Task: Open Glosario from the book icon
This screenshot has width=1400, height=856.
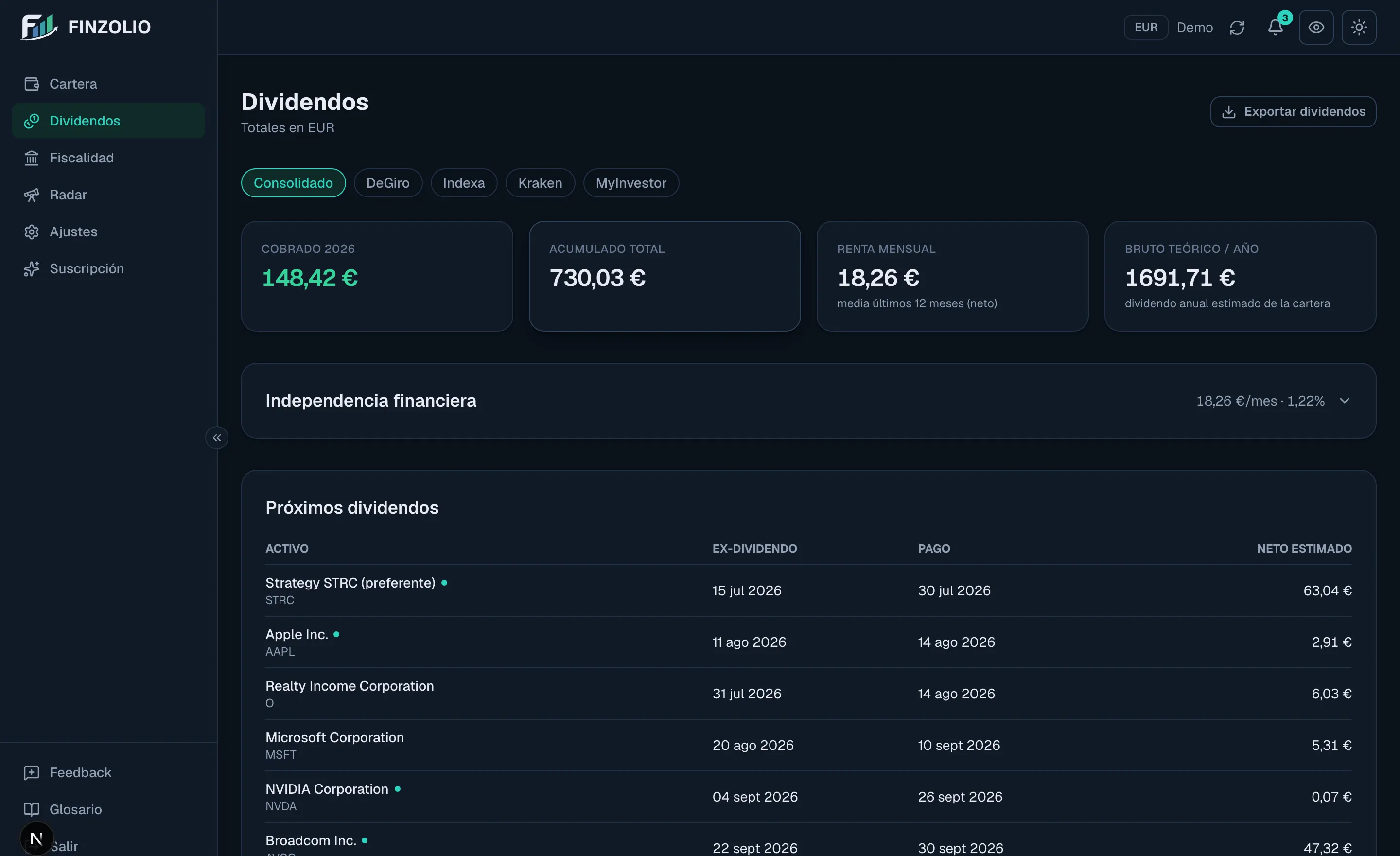Action: [x=31, y=809]
